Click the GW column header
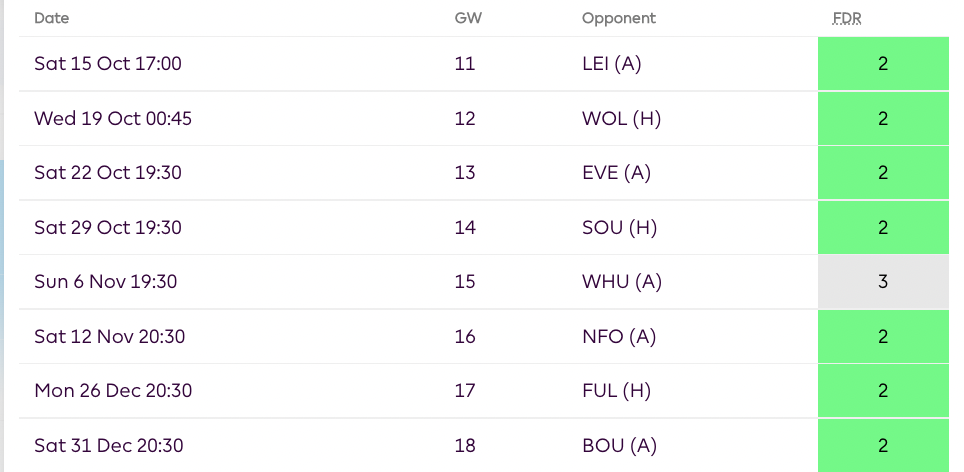 pos(467,18)
